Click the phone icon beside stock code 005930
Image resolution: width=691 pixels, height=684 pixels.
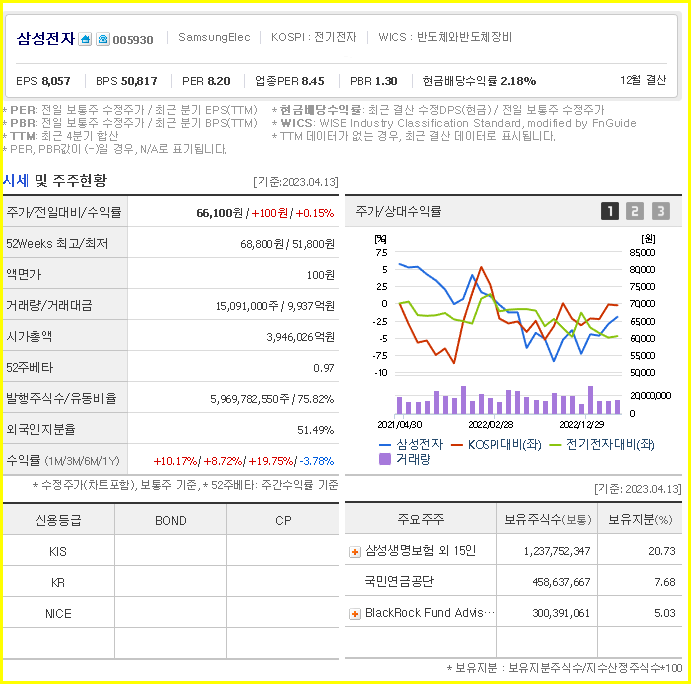pos(103,39)
